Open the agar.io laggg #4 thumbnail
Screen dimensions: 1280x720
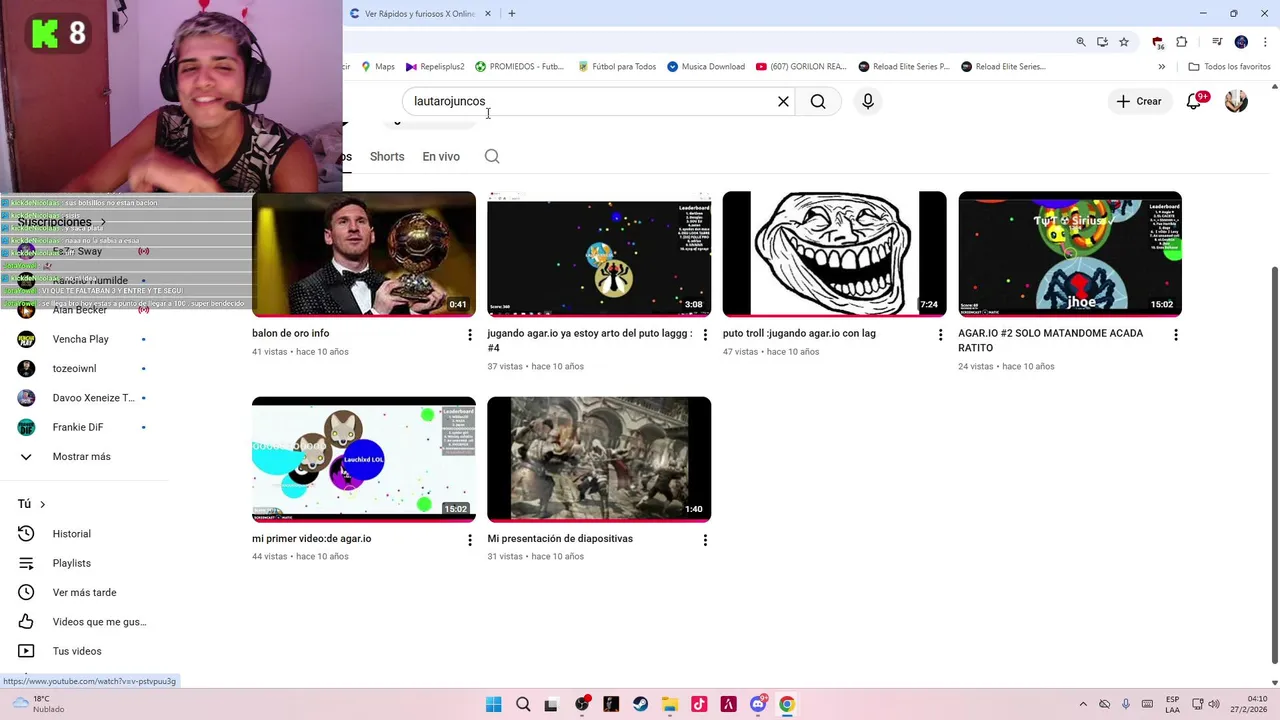pos(599,254)
